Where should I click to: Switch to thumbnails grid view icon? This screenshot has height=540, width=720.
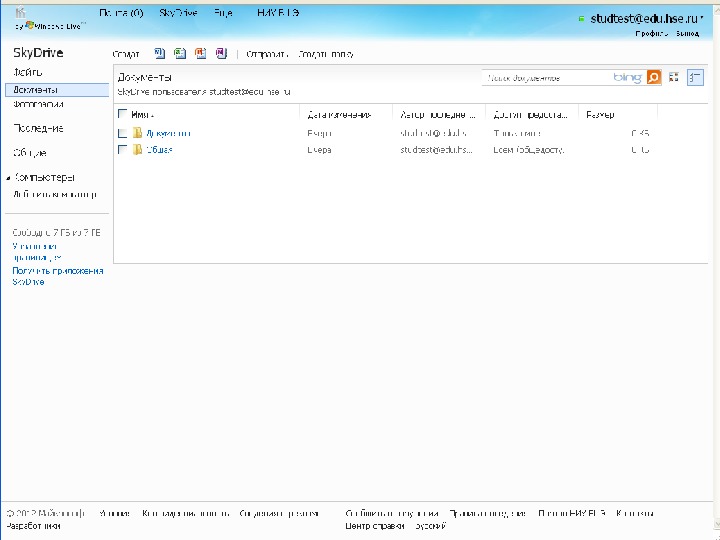pos(674,78)
